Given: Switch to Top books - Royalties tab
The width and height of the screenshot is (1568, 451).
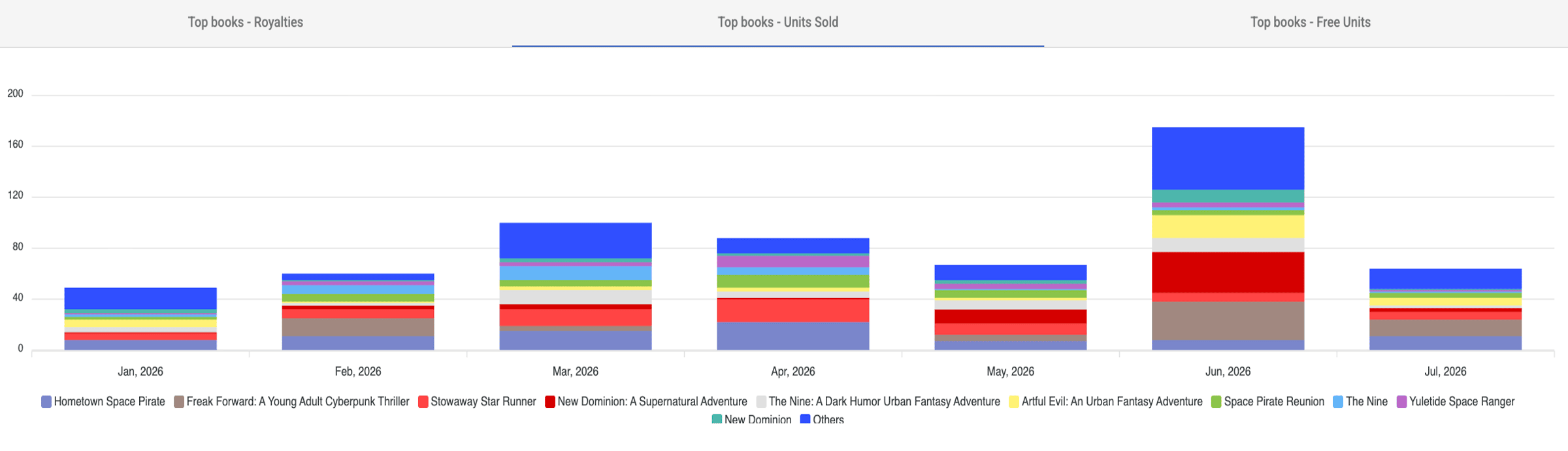Looking at the screenshot, I should [x=246, y=22].
